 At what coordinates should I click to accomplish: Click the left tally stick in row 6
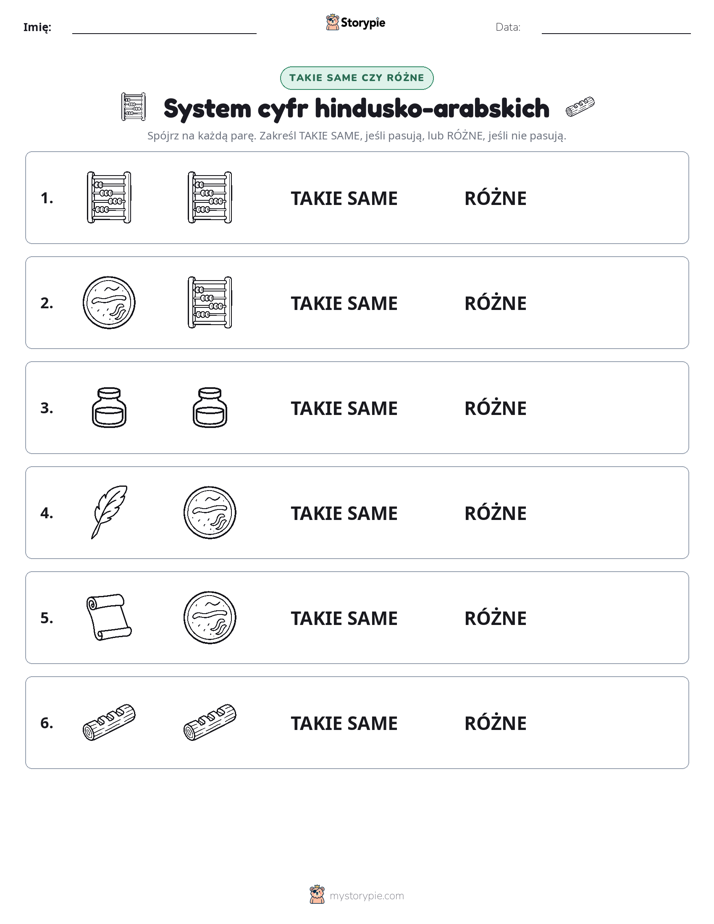point(109,722)
